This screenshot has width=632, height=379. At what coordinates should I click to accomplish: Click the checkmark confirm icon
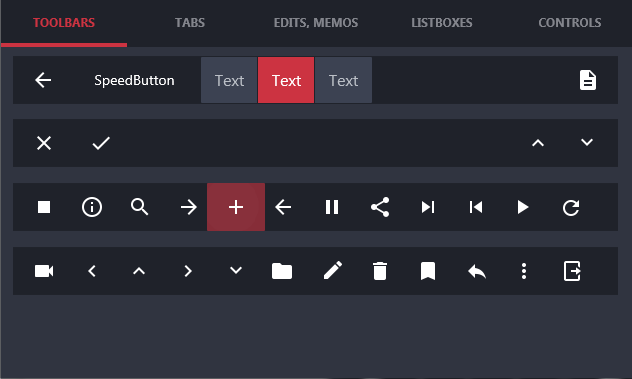point(101,143)
